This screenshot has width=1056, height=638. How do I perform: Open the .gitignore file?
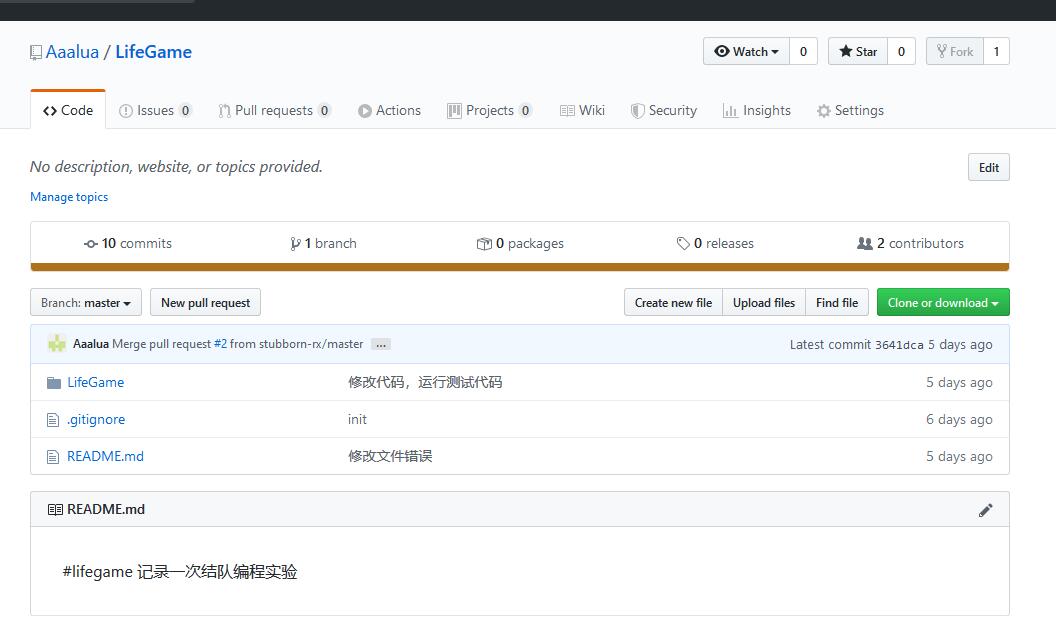[x=96, y=419]
